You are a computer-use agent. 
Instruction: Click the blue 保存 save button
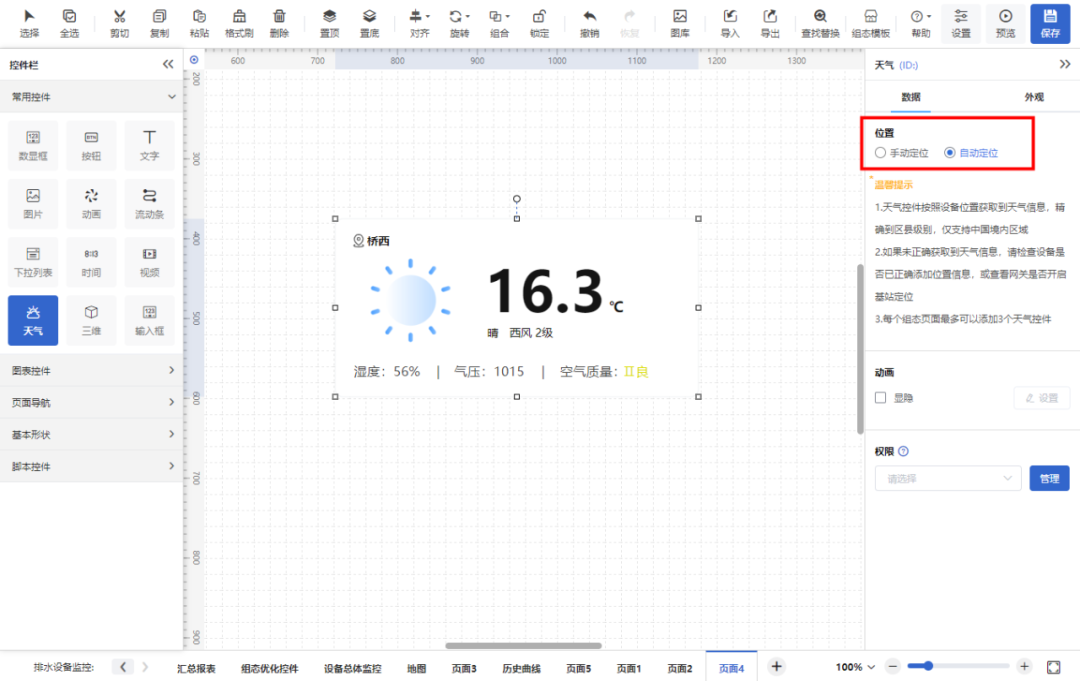point(1050,23)
